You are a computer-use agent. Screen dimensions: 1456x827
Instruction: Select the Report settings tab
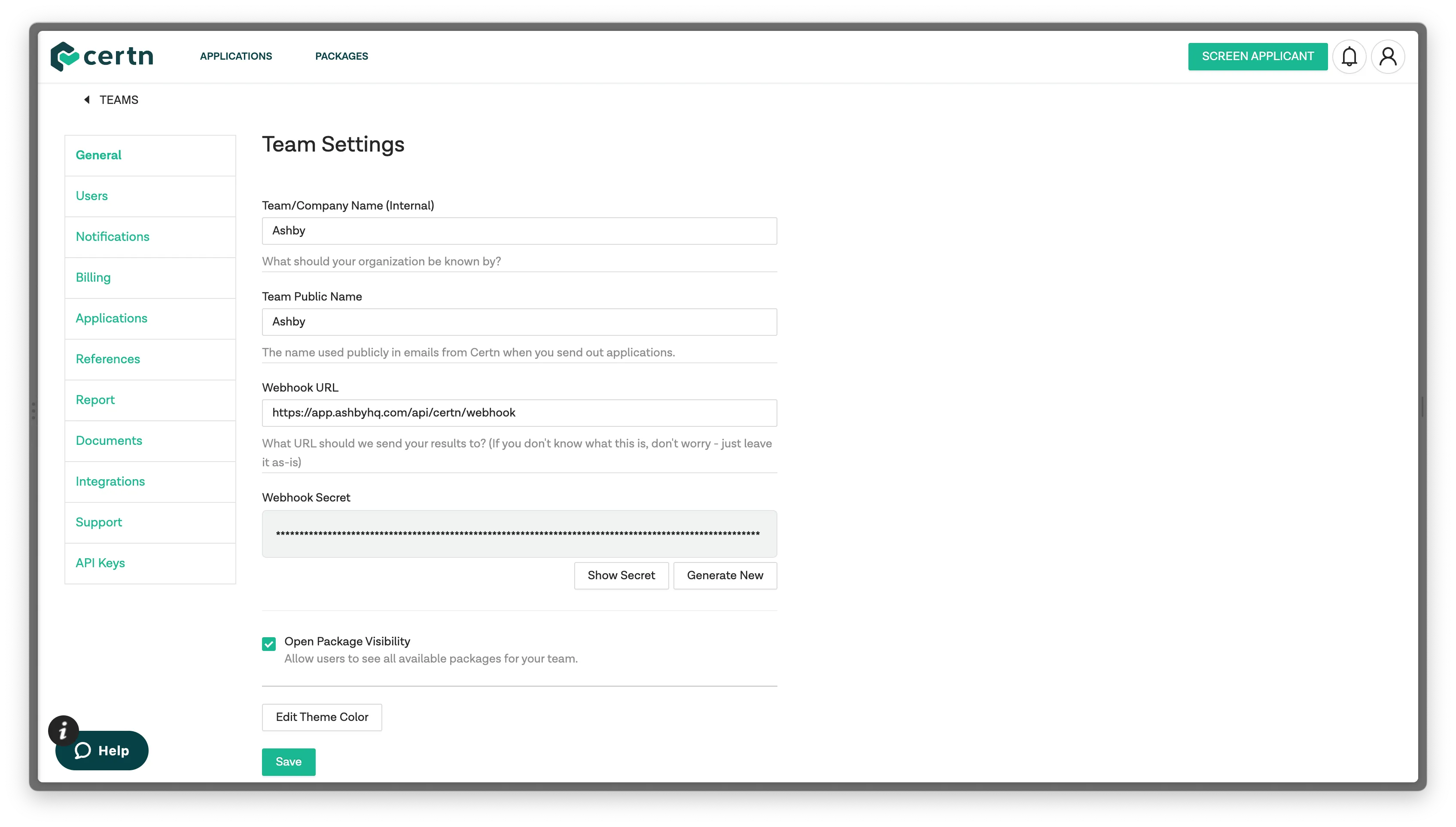point(150,400)
